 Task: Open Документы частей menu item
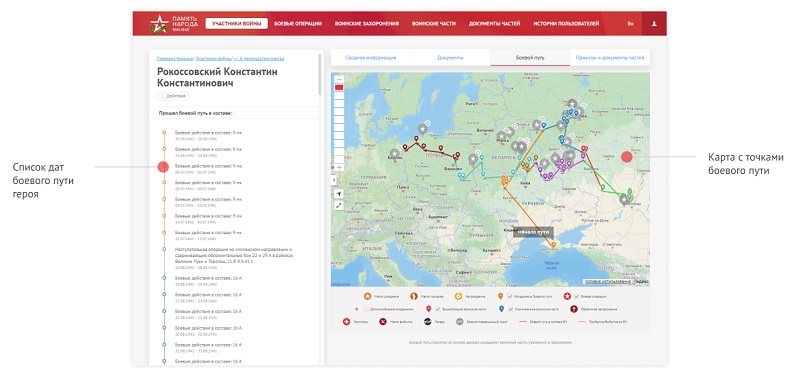pyautogui.click(x=495, y=23)
